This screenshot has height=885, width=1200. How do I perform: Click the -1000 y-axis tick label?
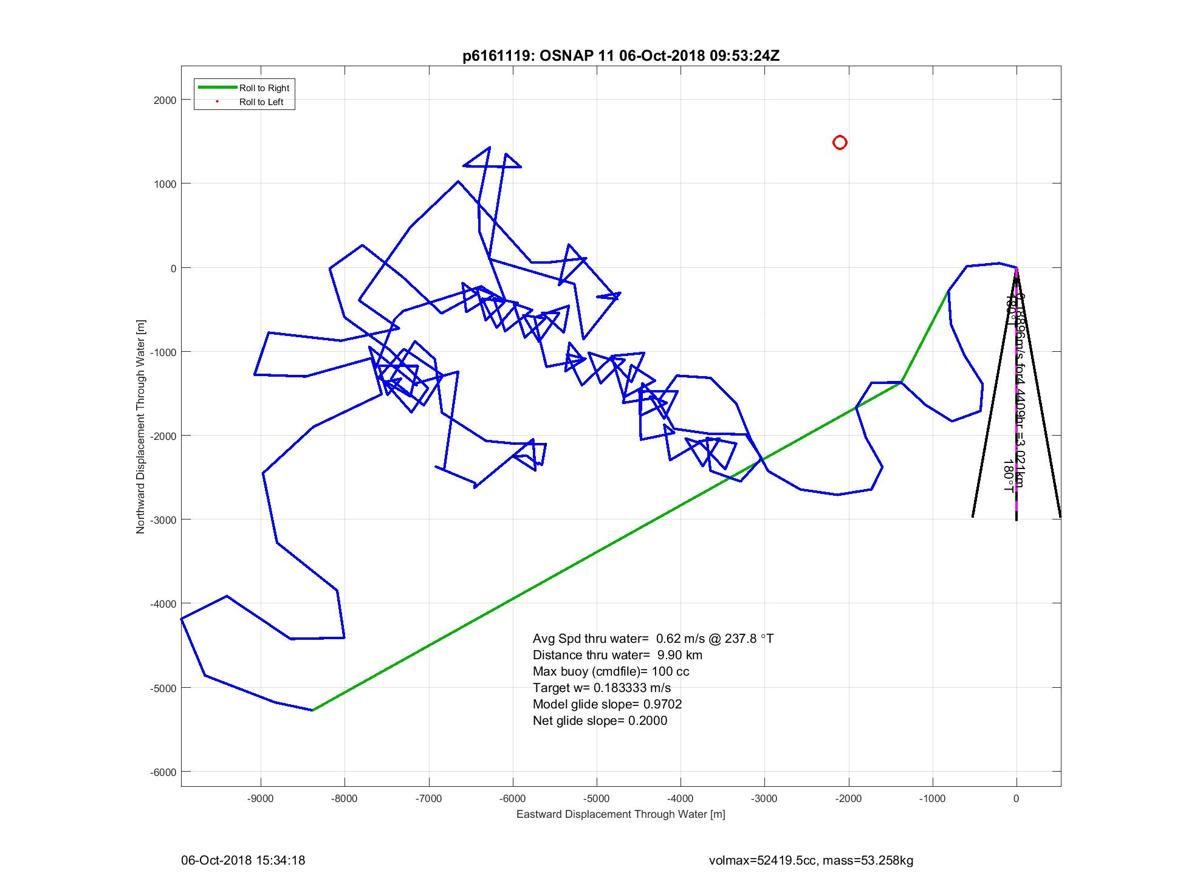coord(164,352)
